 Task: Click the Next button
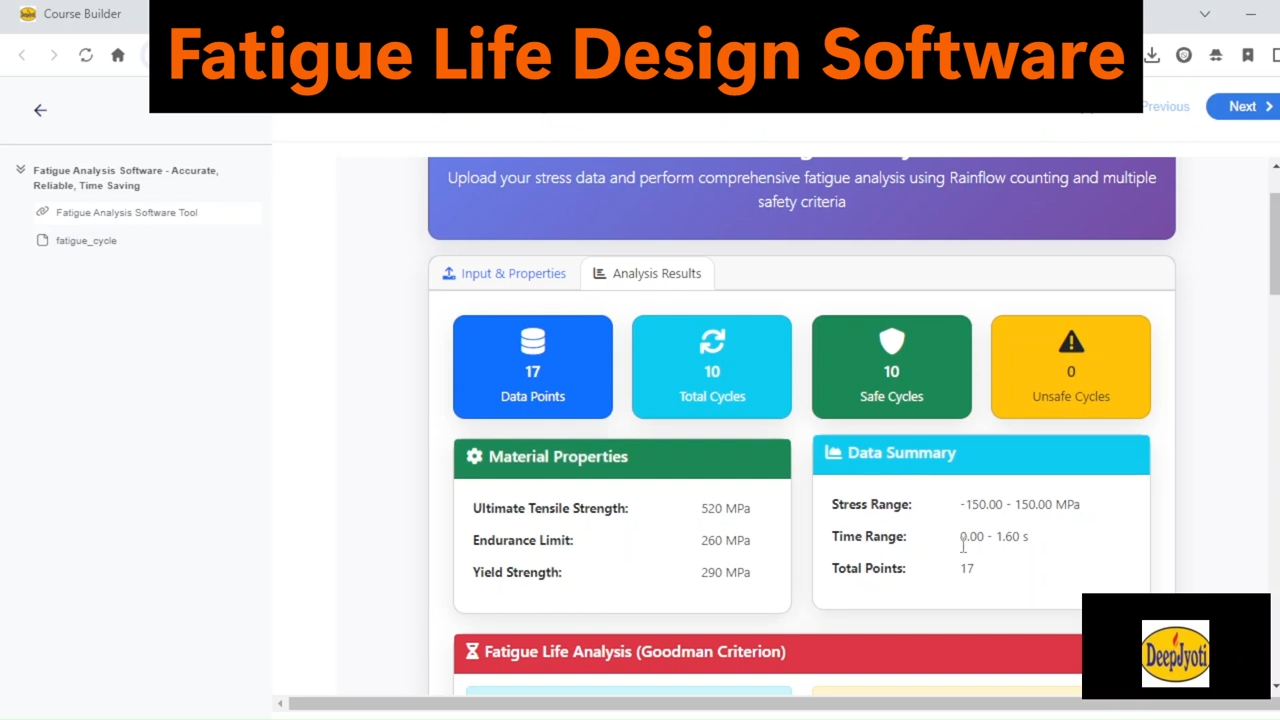(x=1243, y=106)
